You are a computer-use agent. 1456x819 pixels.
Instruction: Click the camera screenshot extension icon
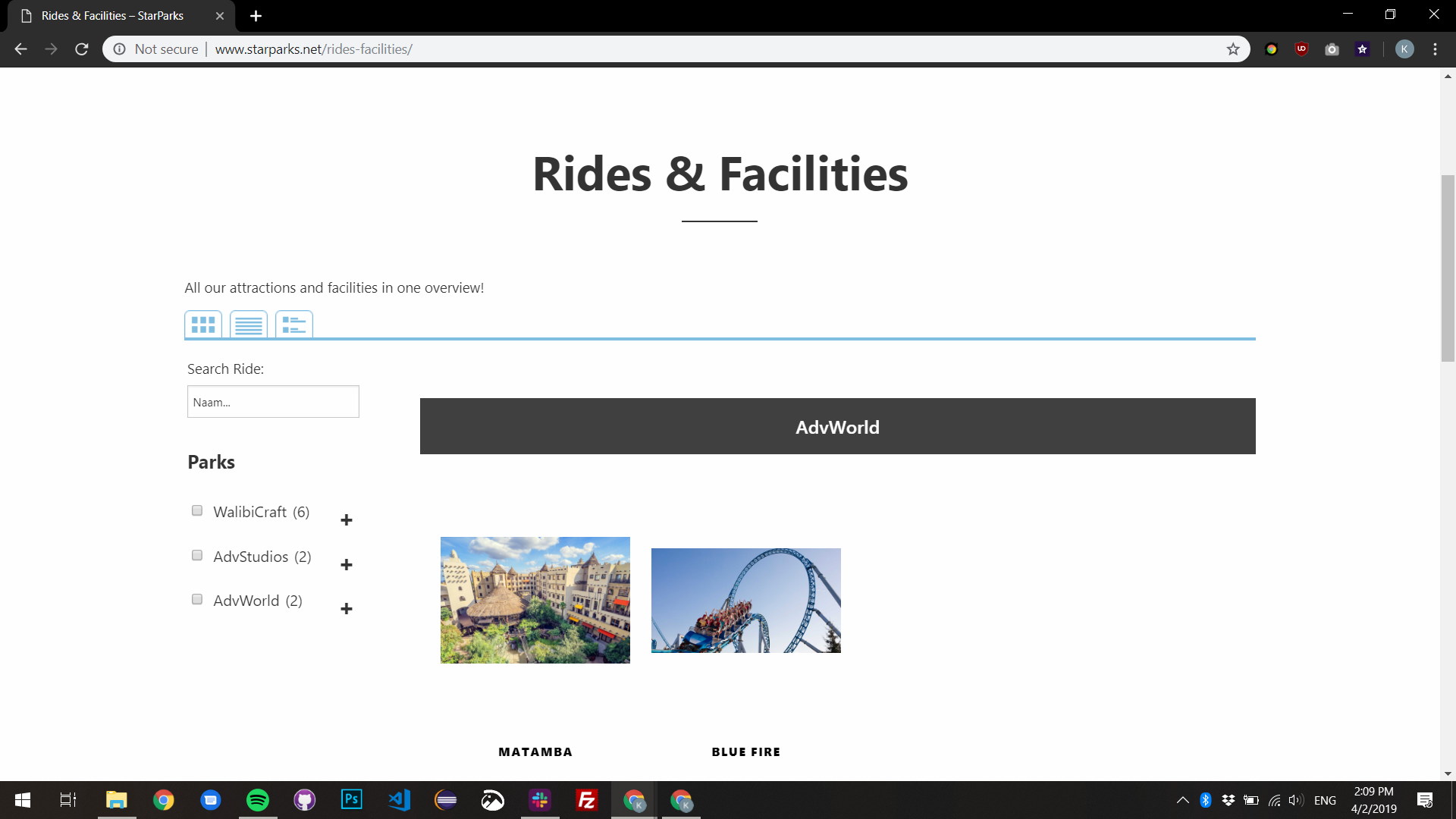pyautogui.click(x=1332, y=49)
